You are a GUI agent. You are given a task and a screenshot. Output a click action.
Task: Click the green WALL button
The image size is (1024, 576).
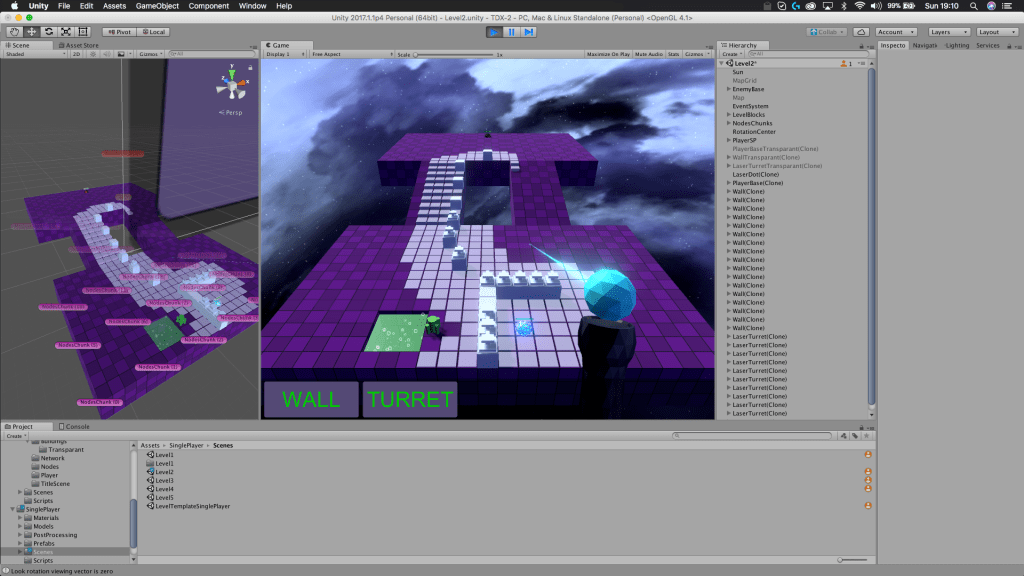(310, 399)
